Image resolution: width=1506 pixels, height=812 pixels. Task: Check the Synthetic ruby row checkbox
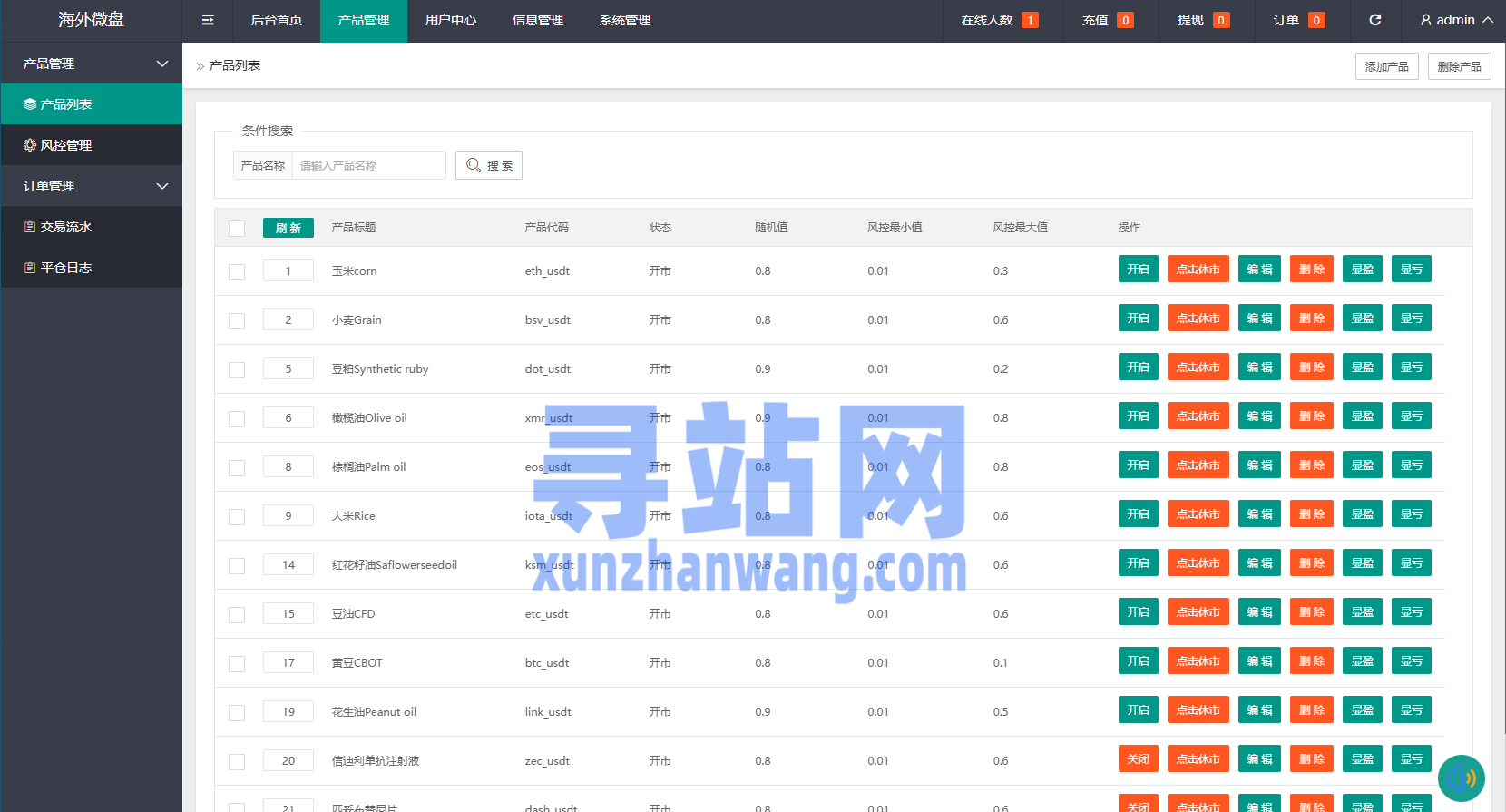[237, 370]
